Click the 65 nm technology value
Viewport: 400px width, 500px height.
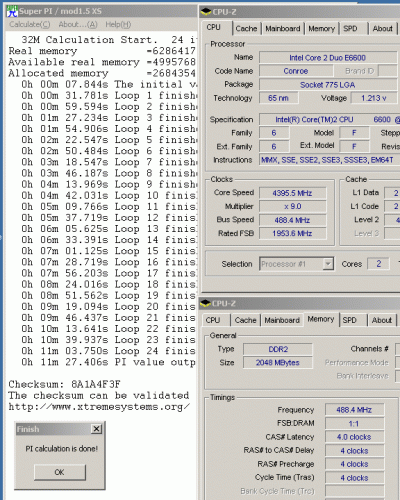point(279,98)
